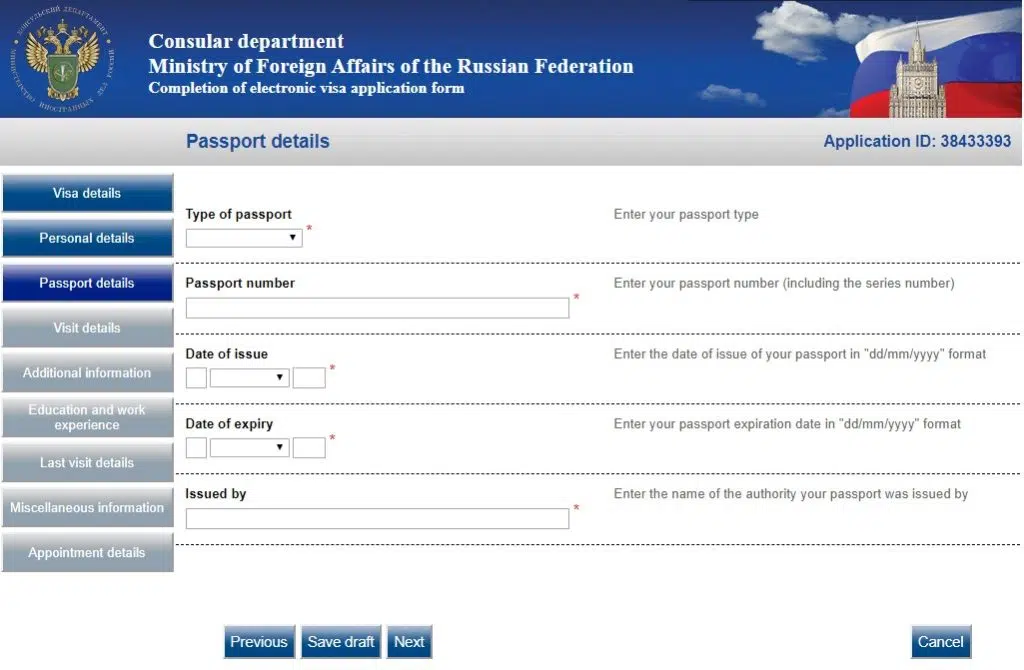Click the Foreign Ministry building image
Image resolution: width=1024 pixels, height=670 pixels.
(x=917, y=75)
